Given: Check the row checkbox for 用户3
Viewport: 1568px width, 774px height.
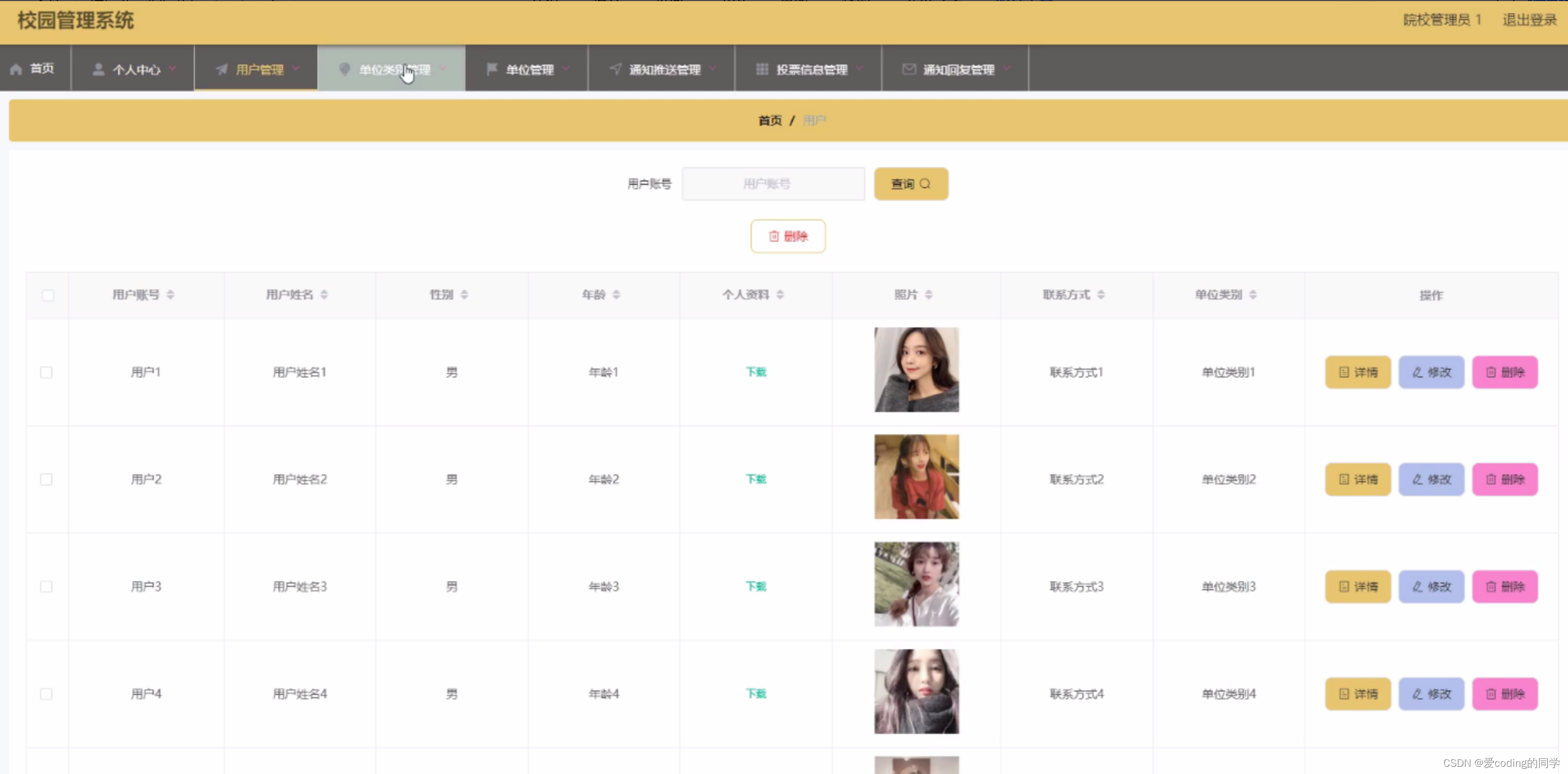Looking at the screenshot, I should click(x=46, y=586).
